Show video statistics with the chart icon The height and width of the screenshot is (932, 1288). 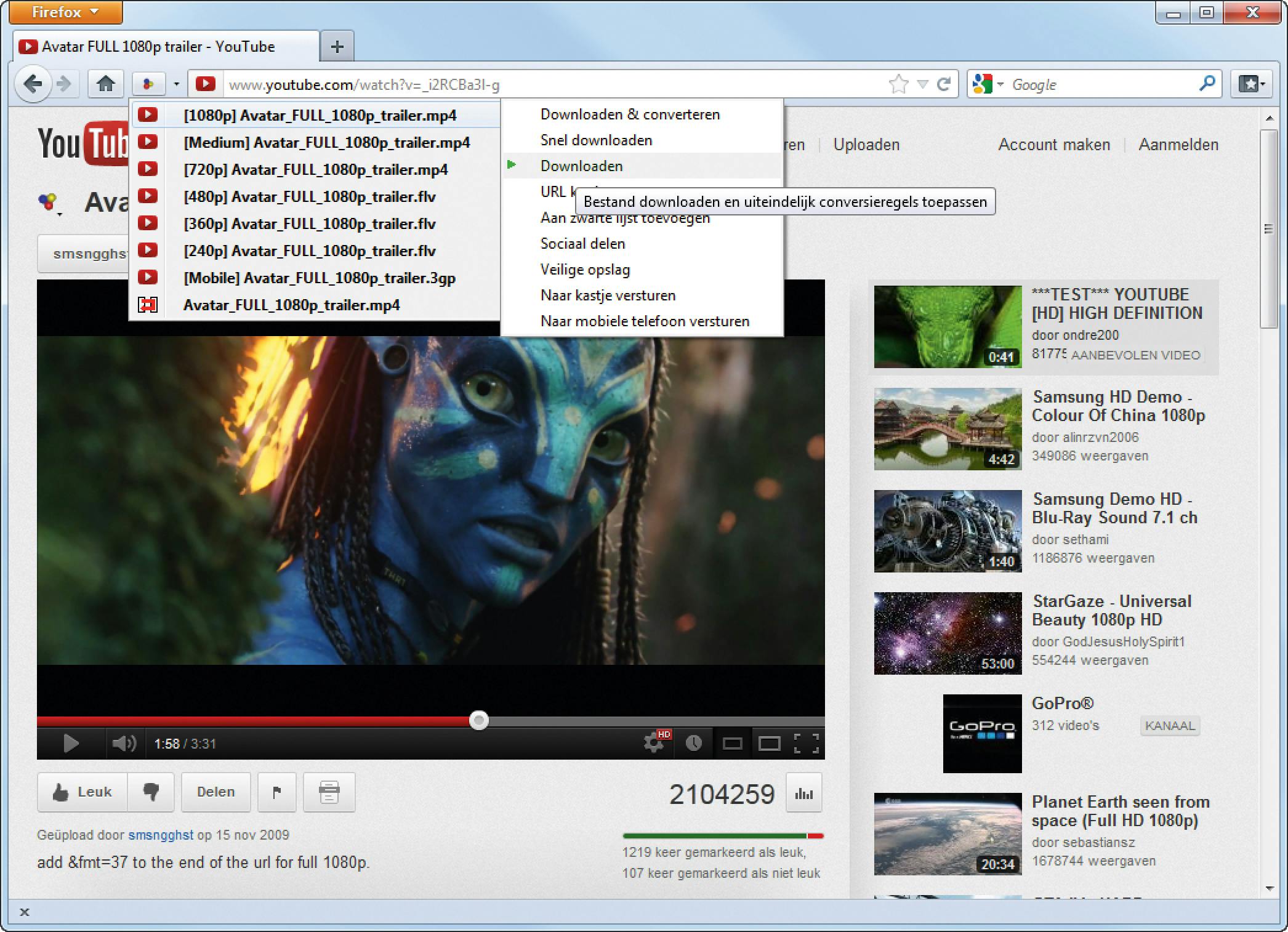coord(803,793)
